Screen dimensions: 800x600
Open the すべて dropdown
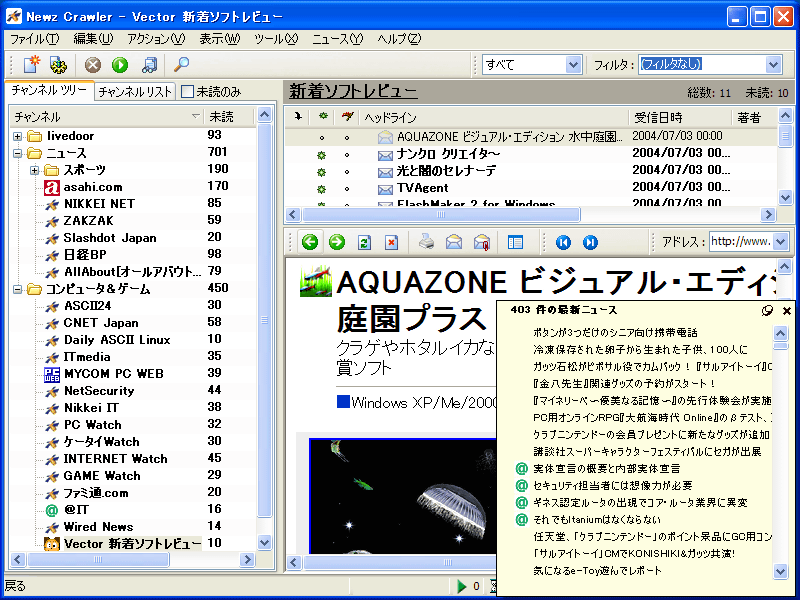tap(573, 65)
